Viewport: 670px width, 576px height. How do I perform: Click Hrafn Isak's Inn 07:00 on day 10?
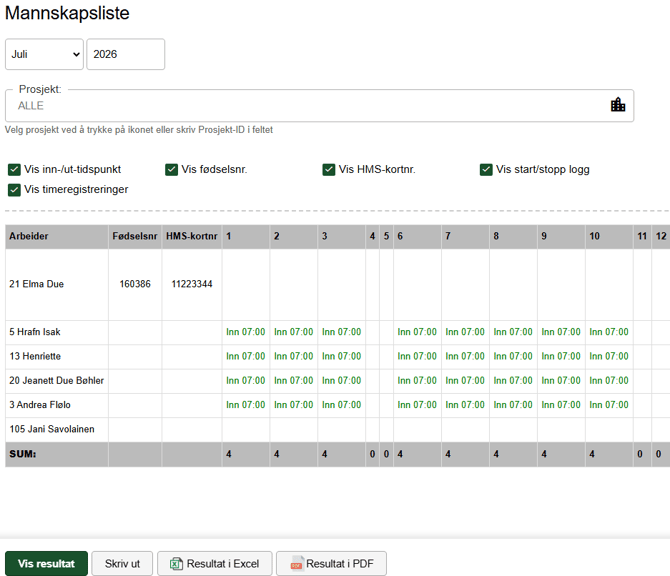coord(609,332)
